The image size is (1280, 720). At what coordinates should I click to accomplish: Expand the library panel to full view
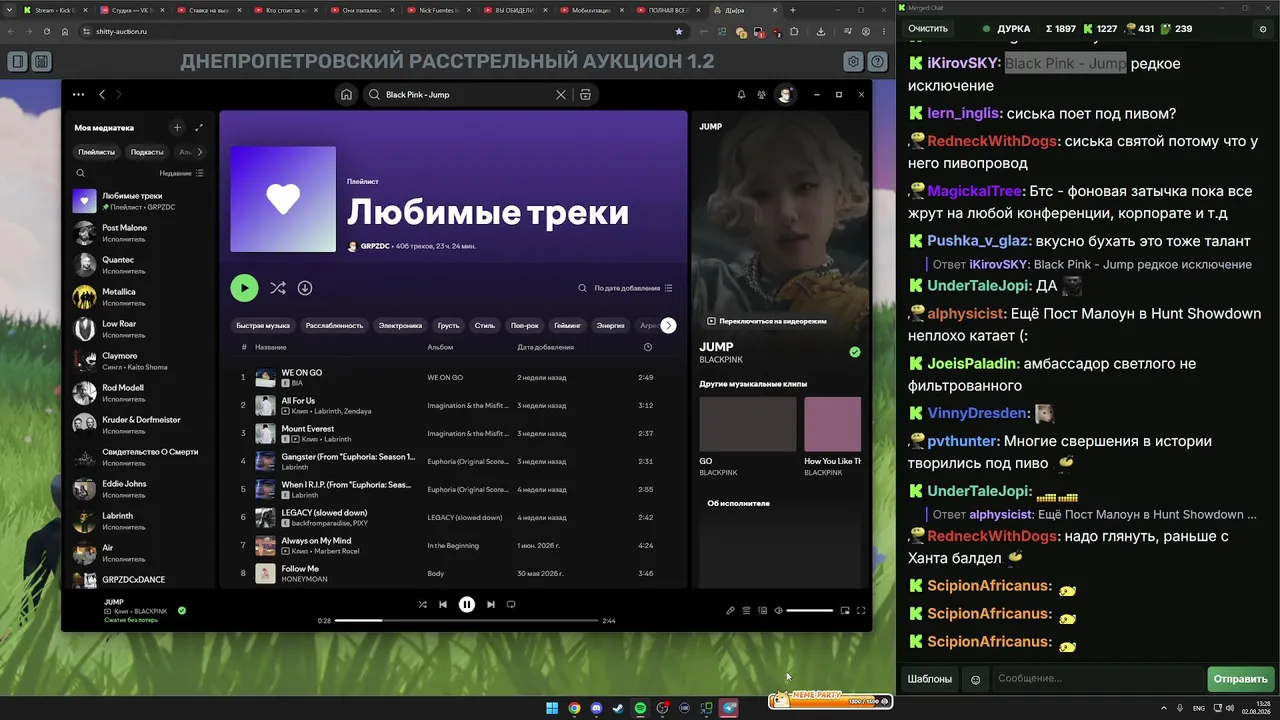click(x=199, y=128)
